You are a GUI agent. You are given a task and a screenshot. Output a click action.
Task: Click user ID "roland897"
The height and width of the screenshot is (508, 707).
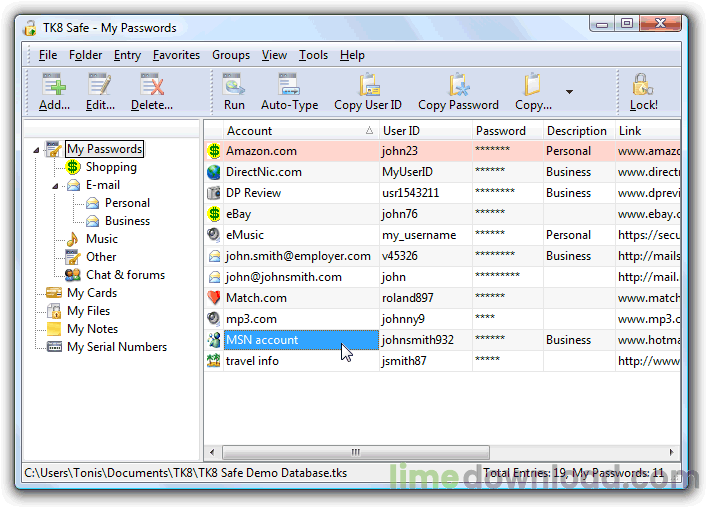[x=408, y=298]
